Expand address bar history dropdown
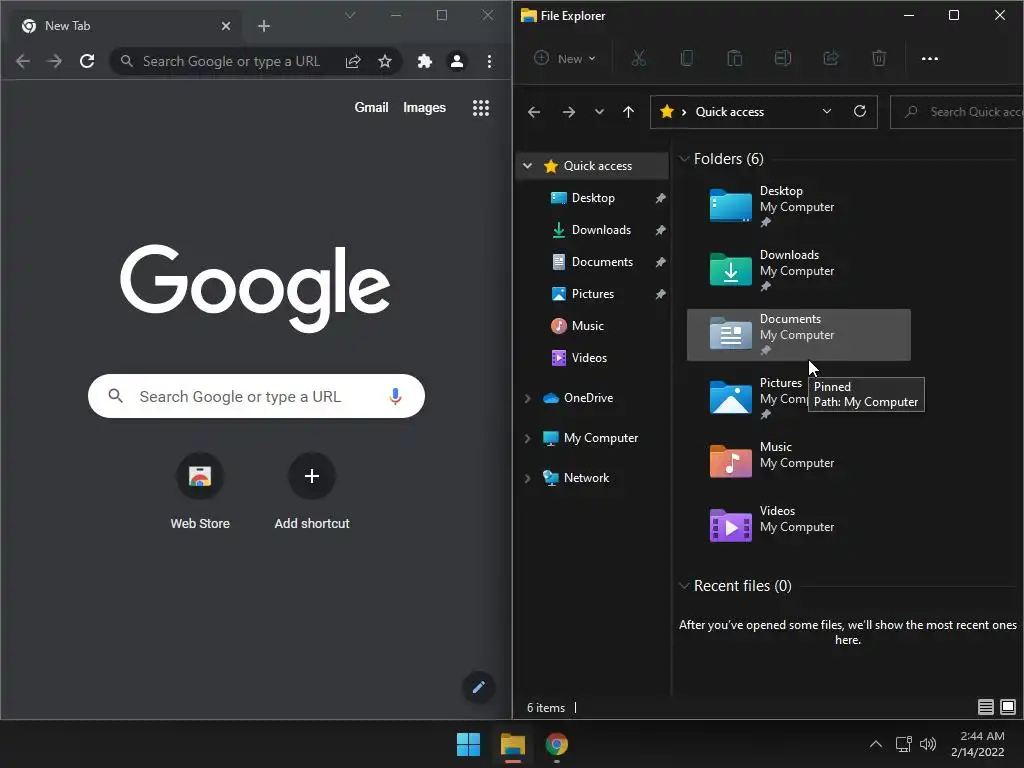 click(827, 112)
